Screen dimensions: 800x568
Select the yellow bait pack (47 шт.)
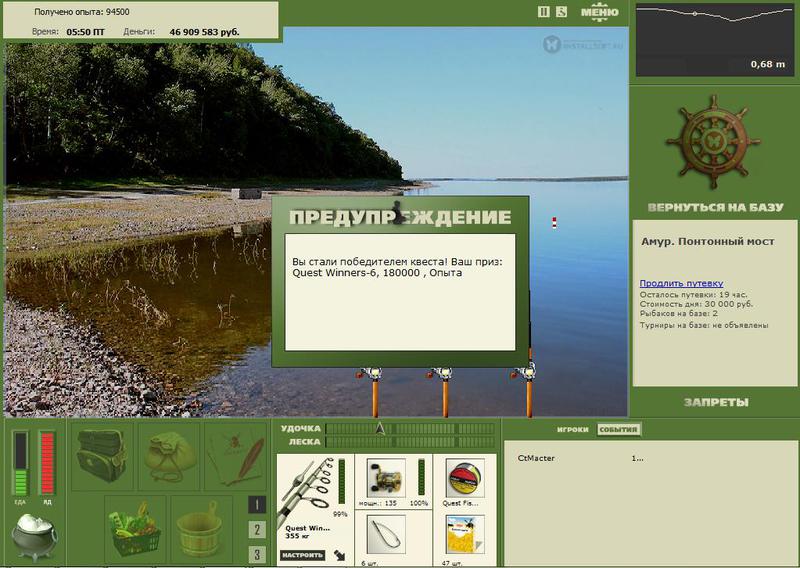point(465,534)
